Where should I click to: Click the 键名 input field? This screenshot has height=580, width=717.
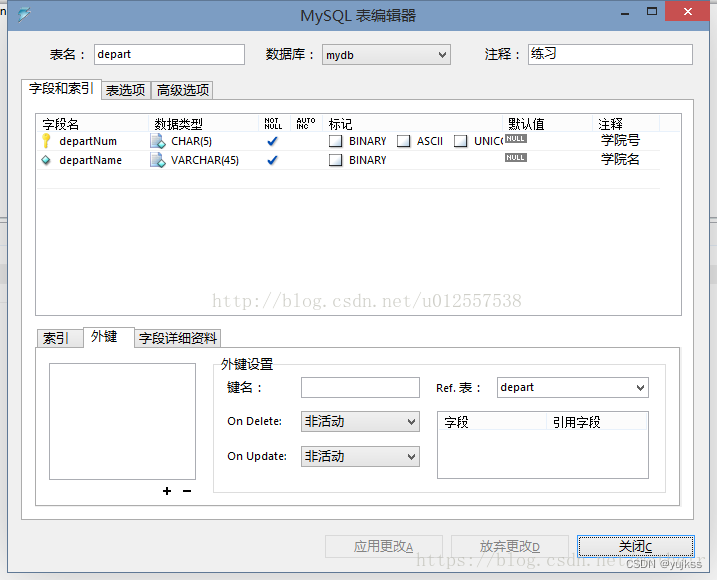(360, 387)
